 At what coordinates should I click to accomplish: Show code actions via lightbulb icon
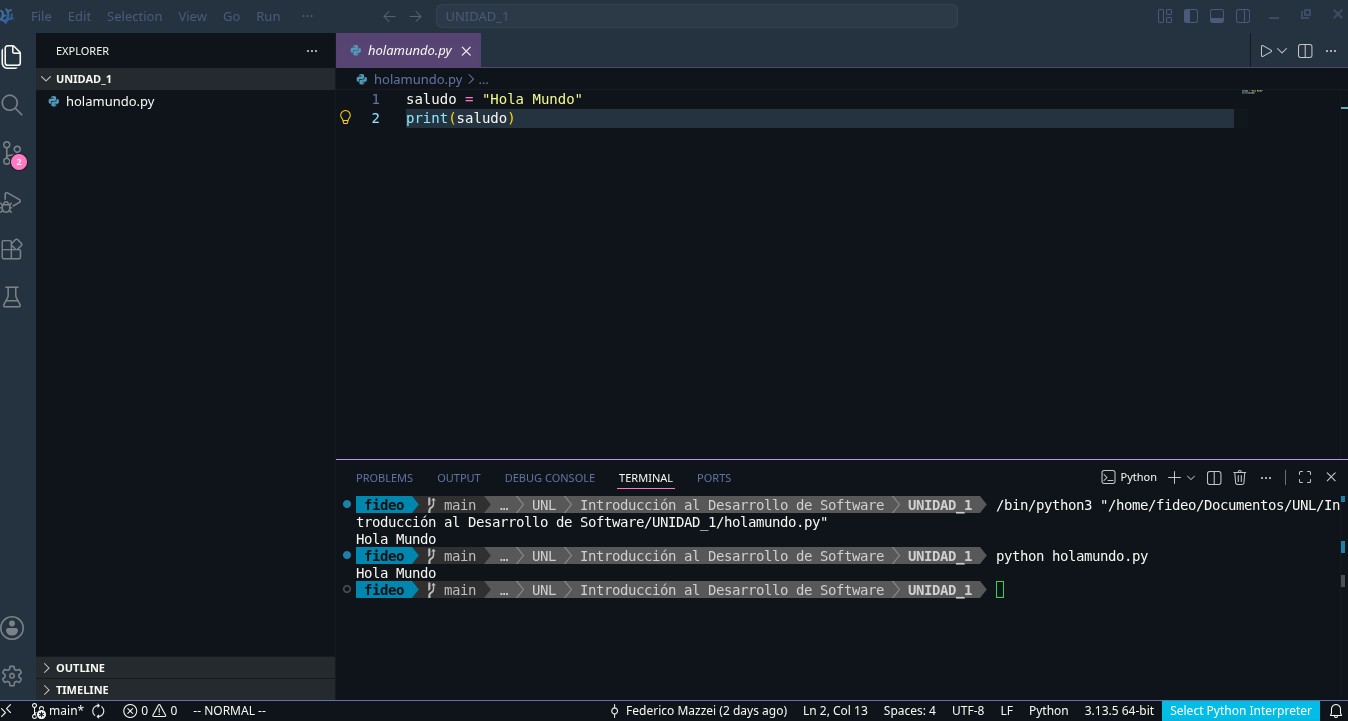pos(346,118)
